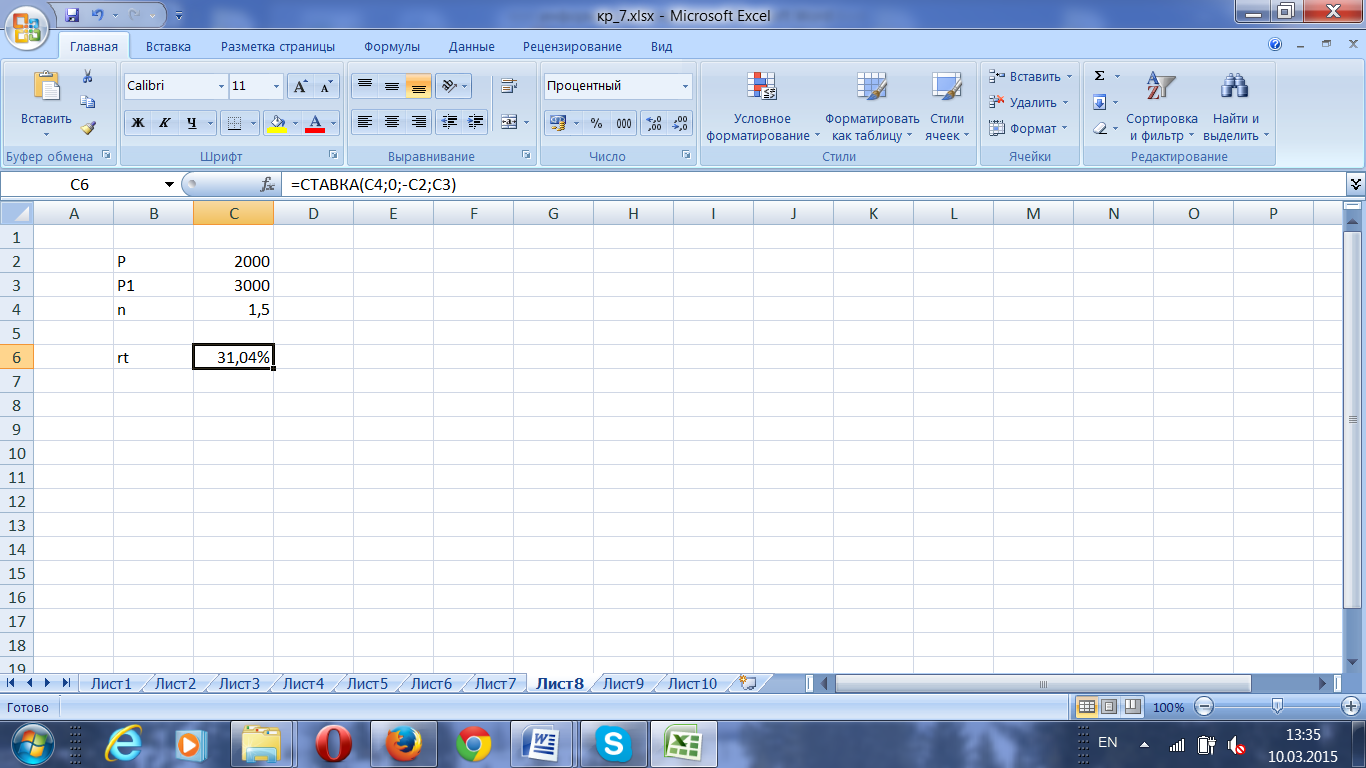This screenshot has height=768, width=1366.
Task: Align cell content to bottom
Action: coord(418,86)
